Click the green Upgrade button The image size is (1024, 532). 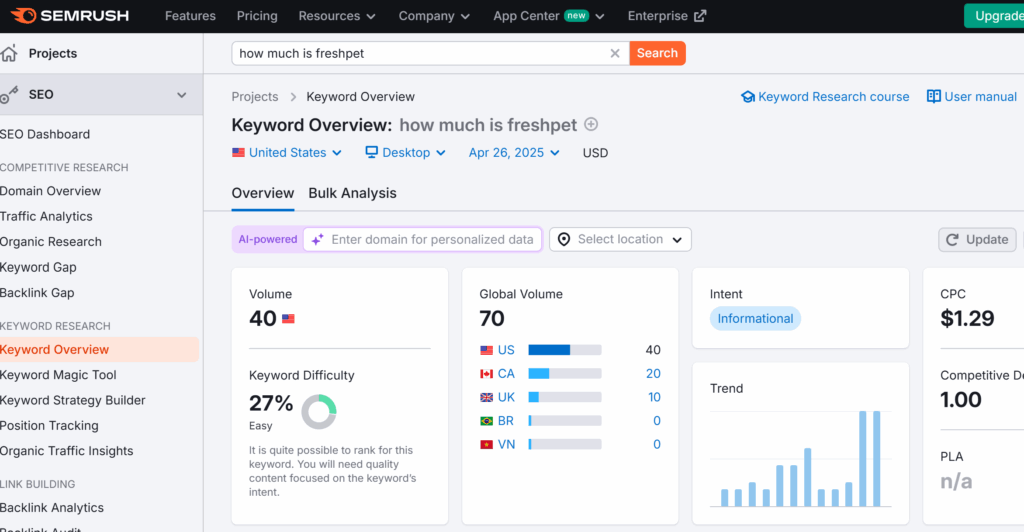pyautogui.click(x=994, y=16)
